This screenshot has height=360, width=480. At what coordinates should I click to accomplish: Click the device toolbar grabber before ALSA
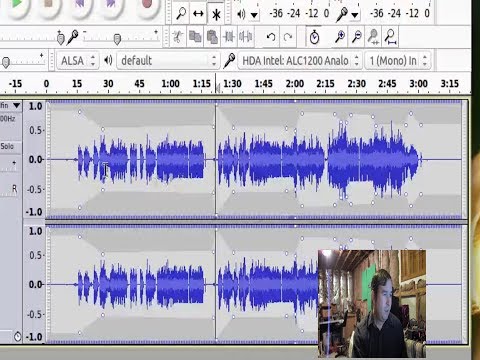tap(52, 60)
